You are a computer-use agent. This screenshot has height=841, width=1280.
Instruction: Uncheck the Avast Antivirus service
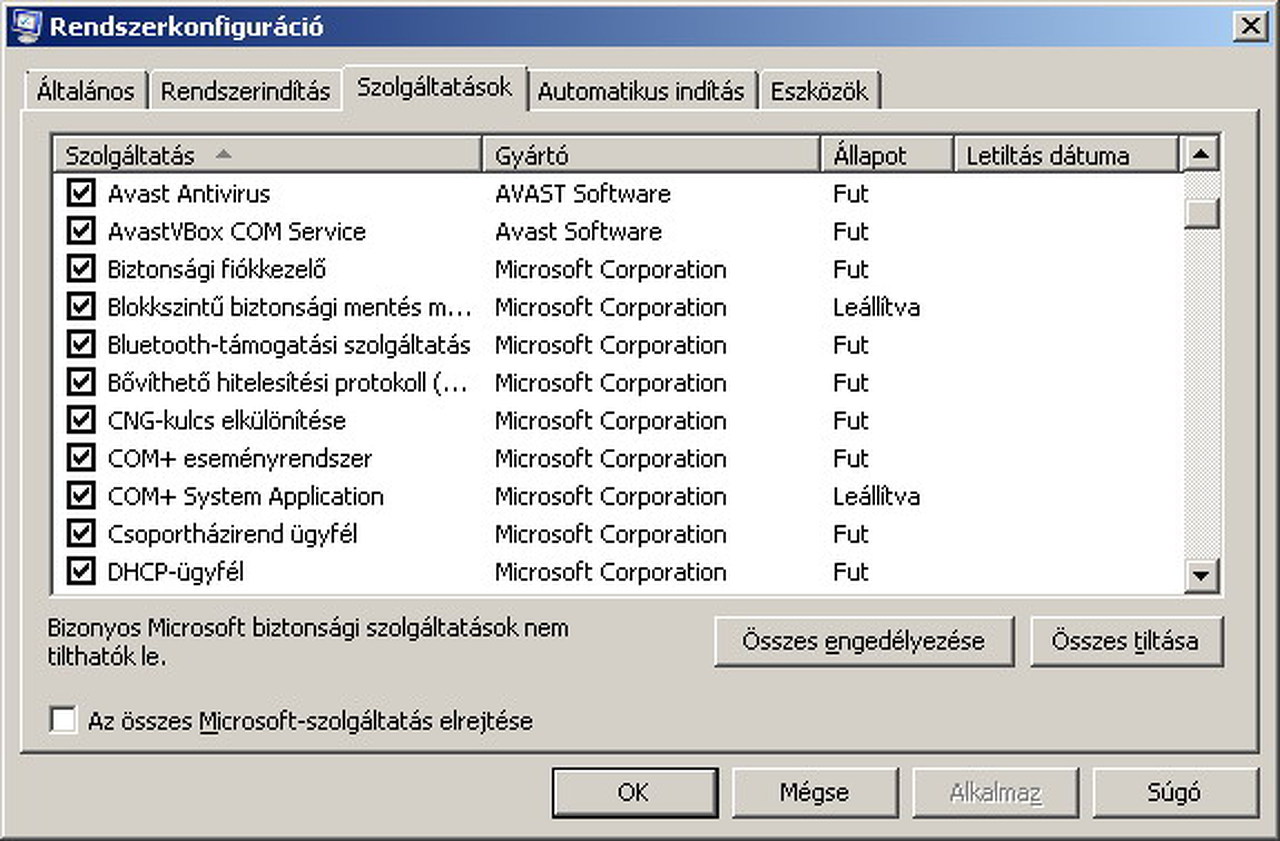click(81, 194)
